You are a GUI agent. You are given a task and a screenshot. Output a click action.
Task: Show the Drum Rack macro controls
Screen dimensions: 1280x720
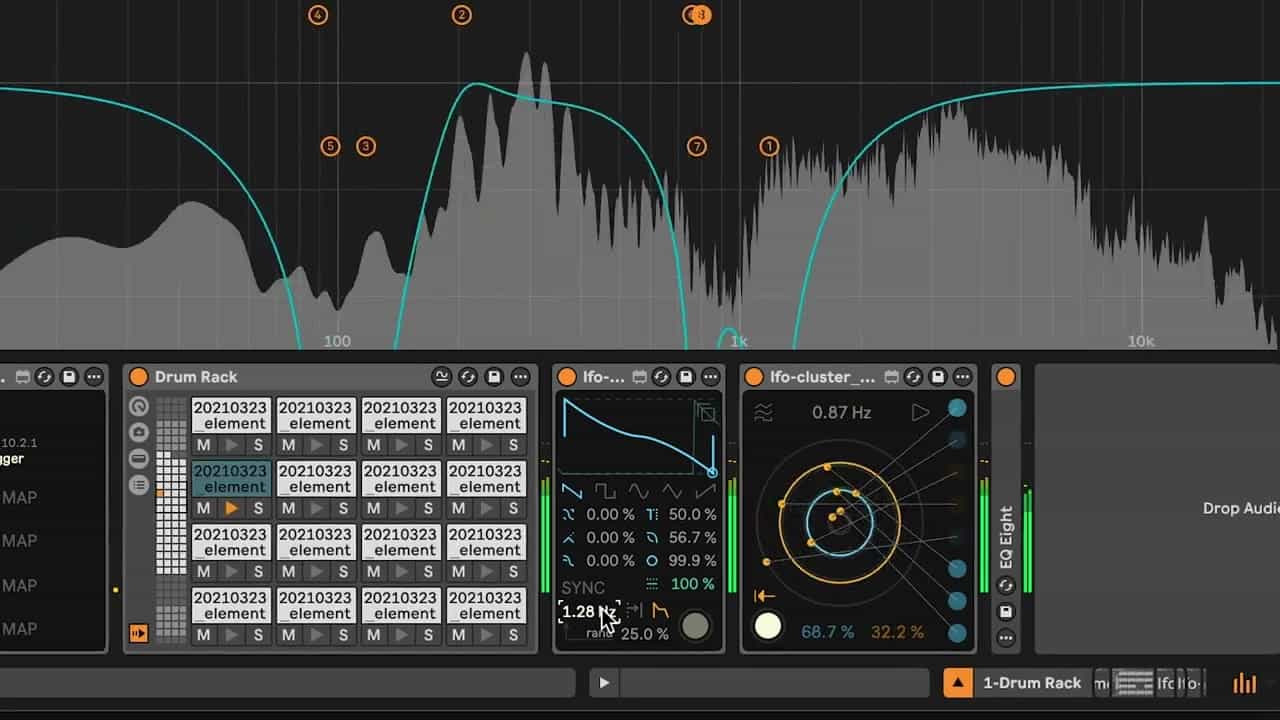[139, 407]
